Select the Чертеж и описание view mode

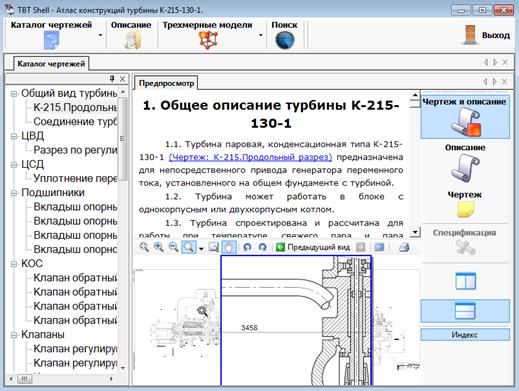[465, 117]
